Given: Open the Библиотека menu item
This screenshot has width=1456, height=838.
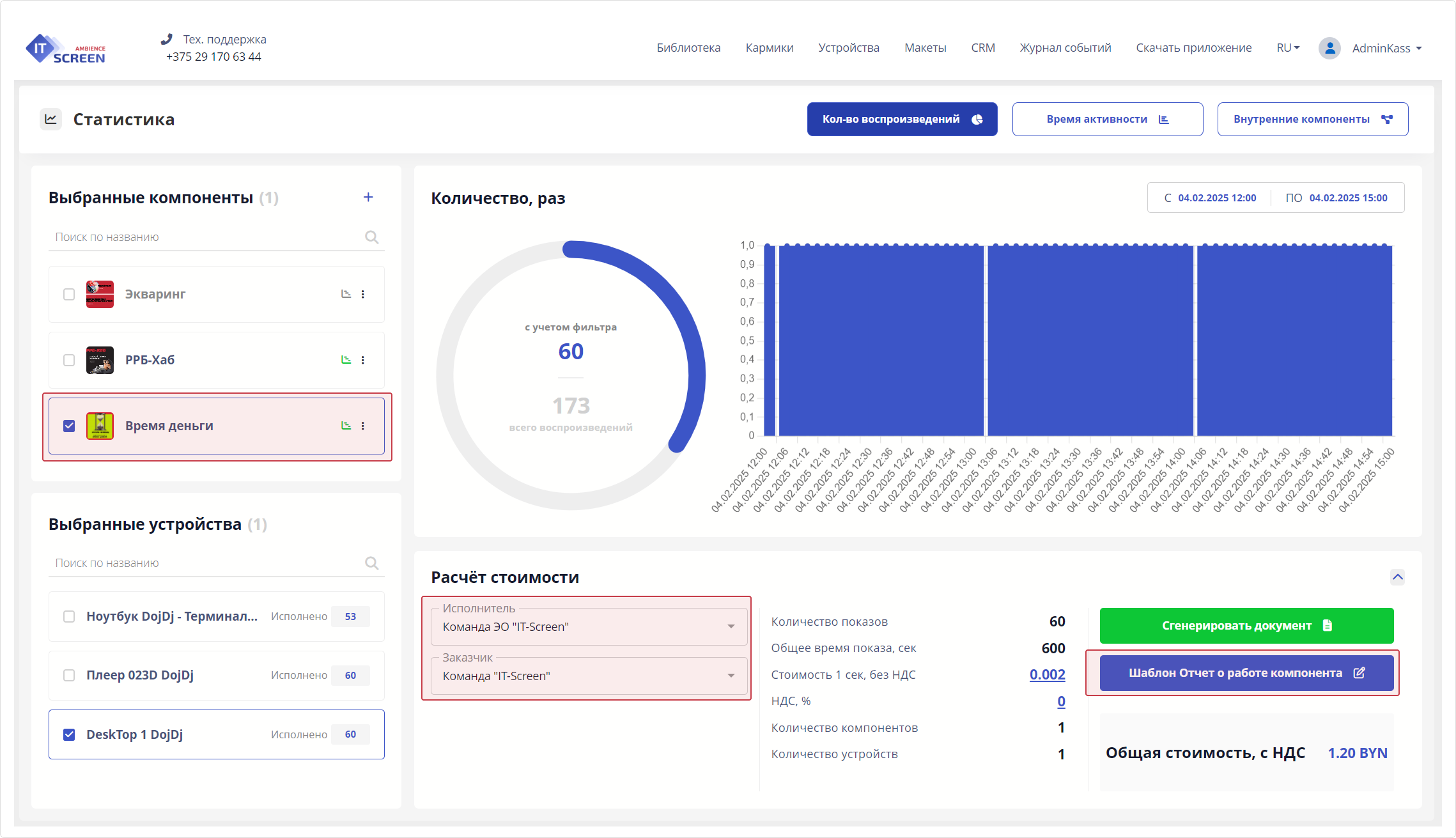Looking at the screenshot, I should tap(688, 48).
